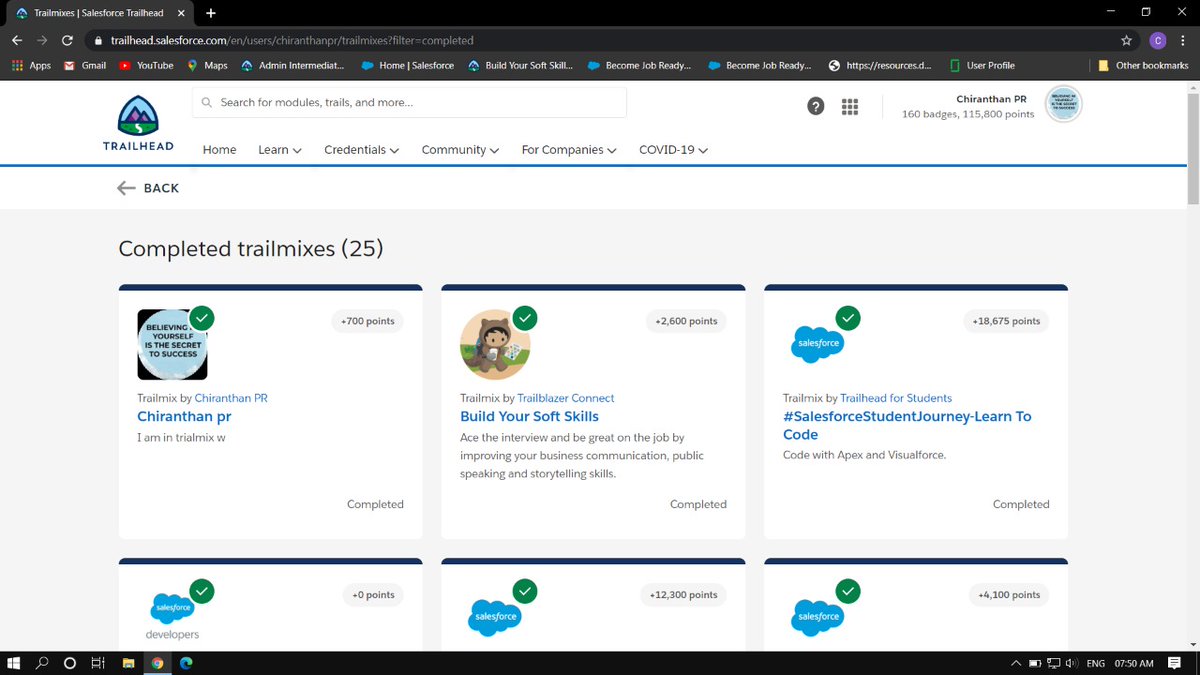
Task: Open the Gmail bookmark
Action: click(x=85, y=65)
